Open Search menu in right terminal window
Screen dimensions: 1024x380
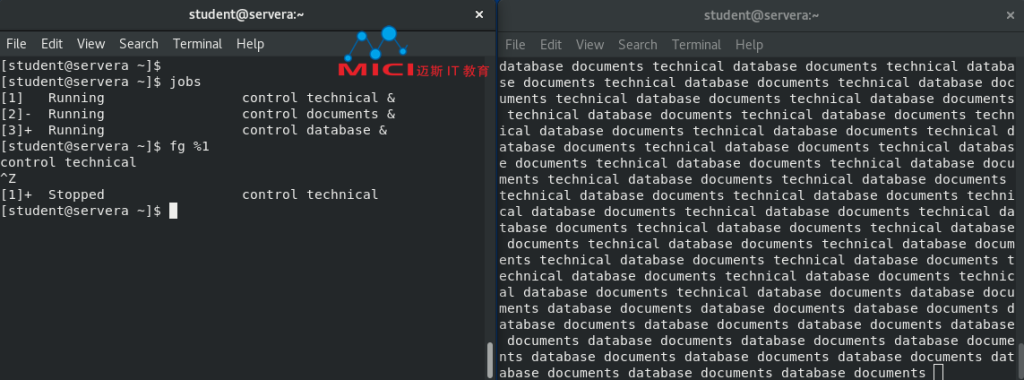tap(637, 44)
